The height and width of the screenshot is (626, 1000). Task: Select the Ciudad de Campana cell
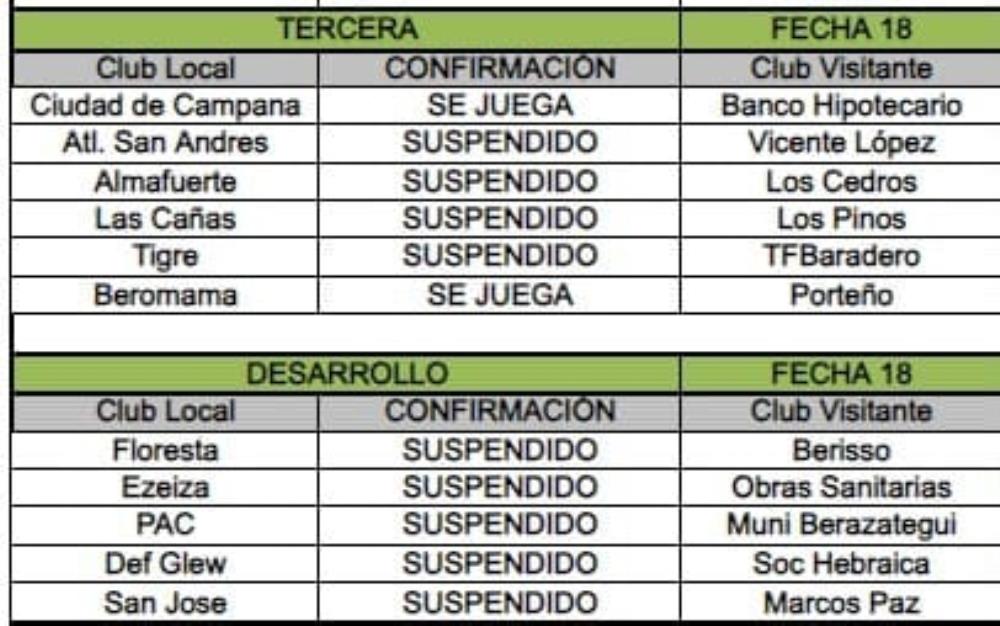[166, 105]
